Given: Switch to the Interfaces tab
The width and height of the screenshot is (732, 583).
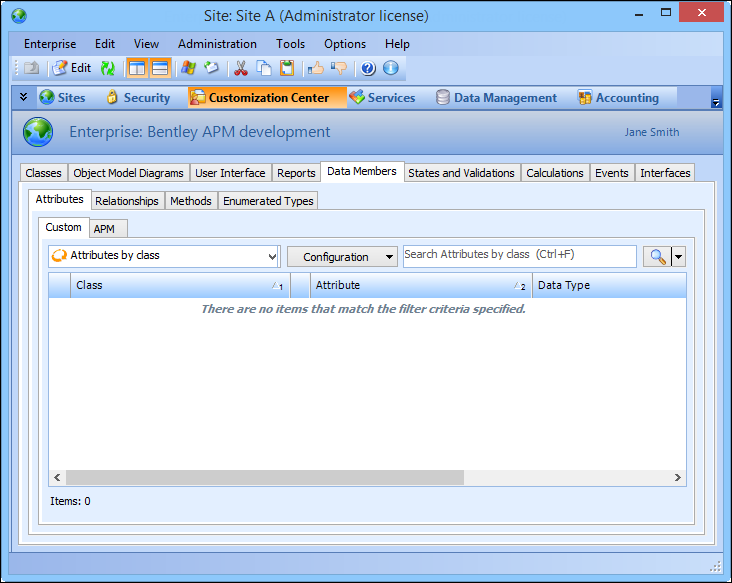Looking at the screenshot, I should (x=665, y=173).
